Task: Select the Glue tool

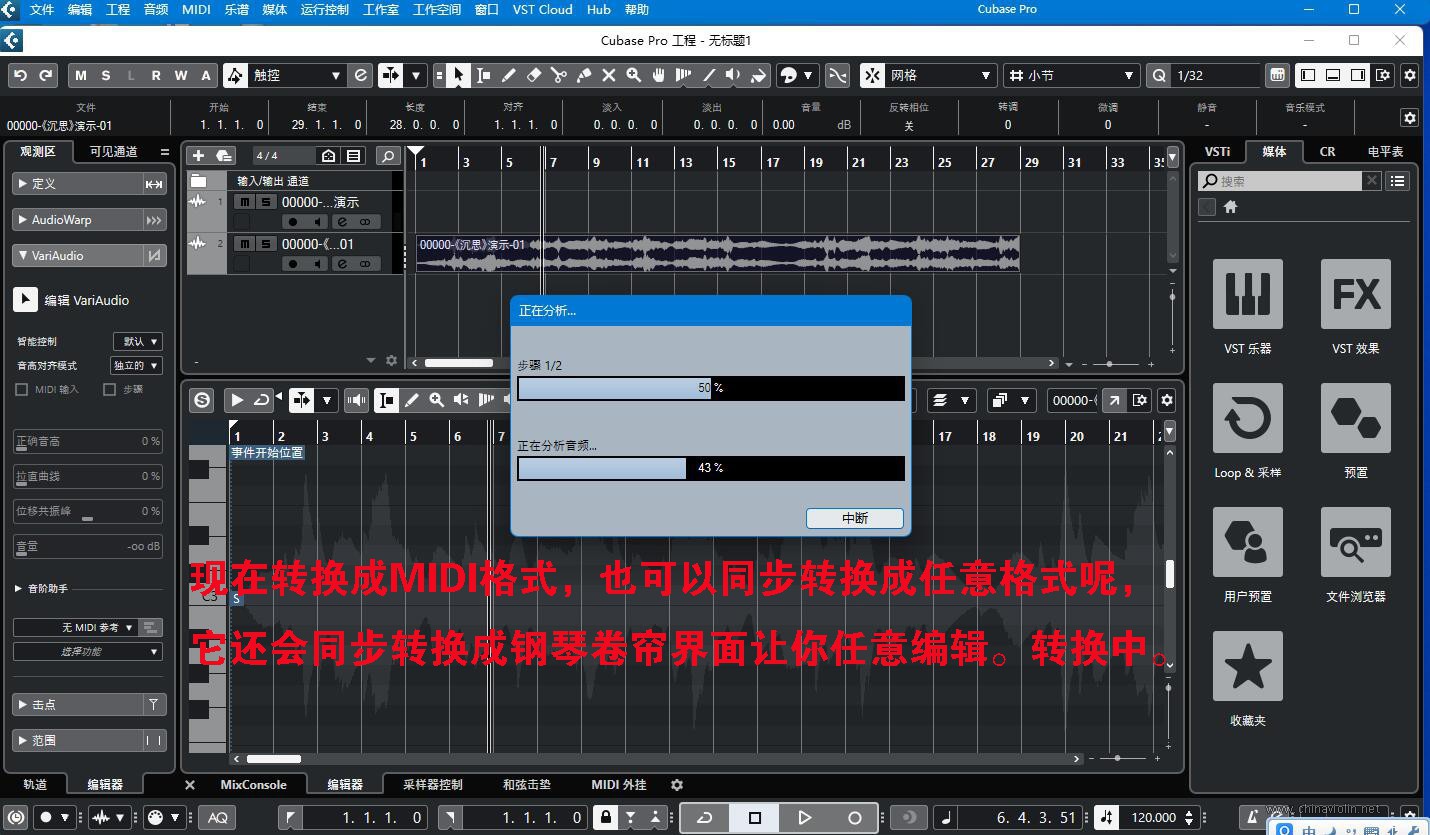Action: (583, 75)
